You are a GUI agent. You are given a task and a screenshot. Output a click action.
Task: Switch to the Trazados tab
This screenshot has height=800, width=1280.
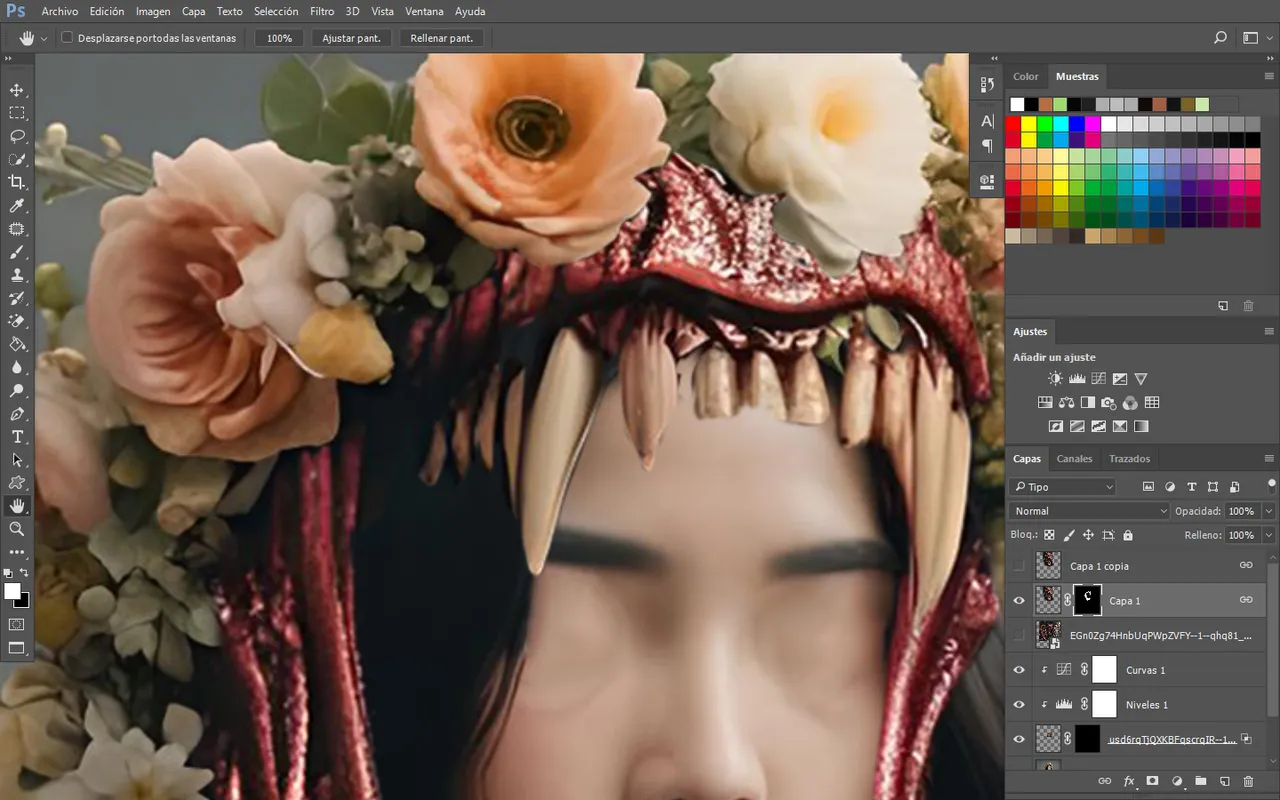point(1129,459)
